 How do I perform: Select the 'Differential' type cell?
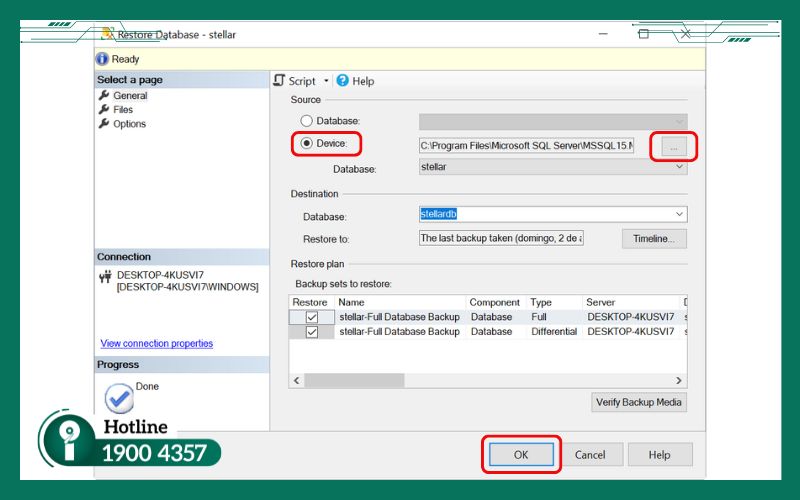(x=554, y=332)
